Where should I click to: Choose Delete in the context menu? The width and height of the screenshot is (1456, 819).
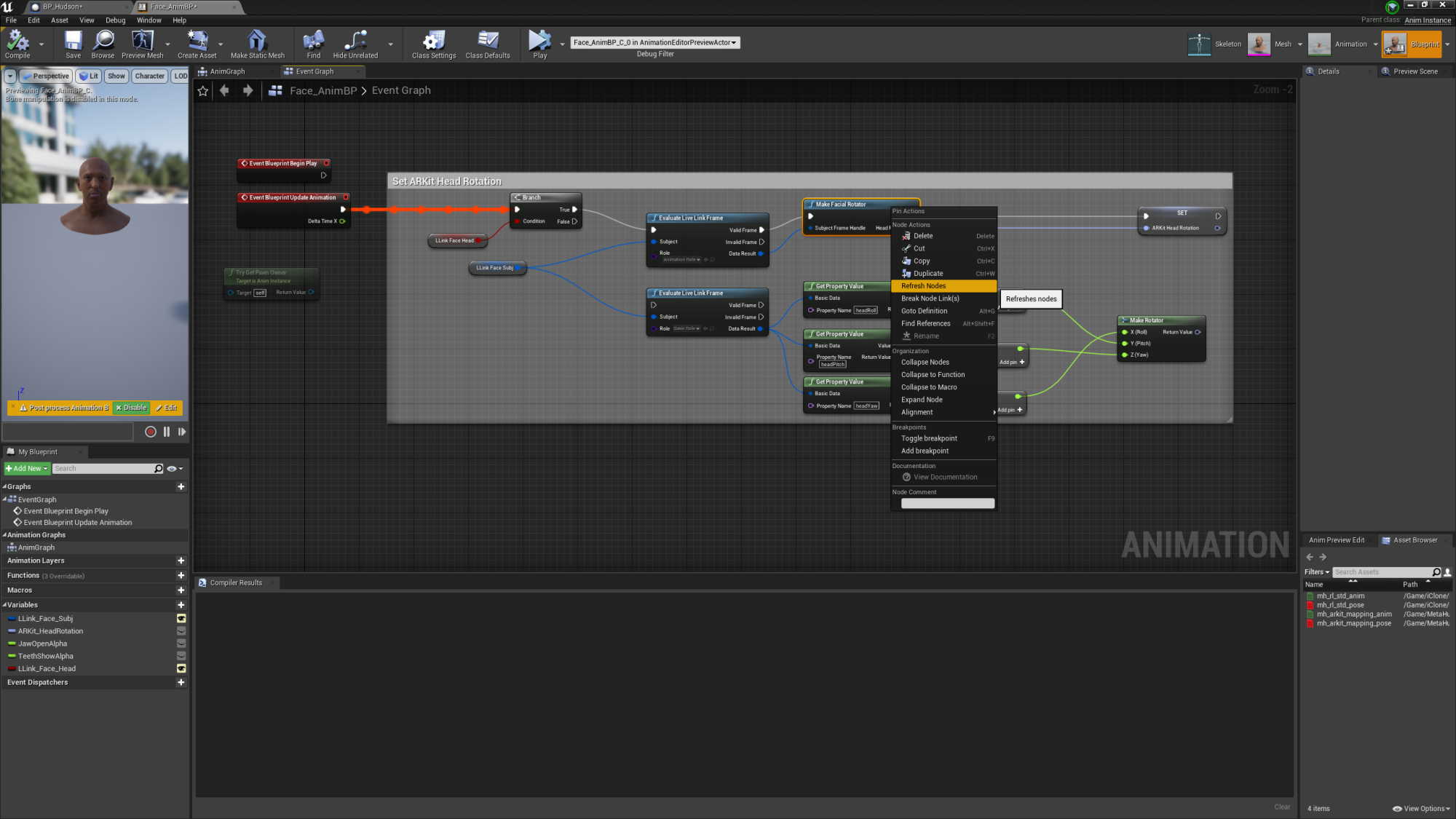(x=943, y=236)
